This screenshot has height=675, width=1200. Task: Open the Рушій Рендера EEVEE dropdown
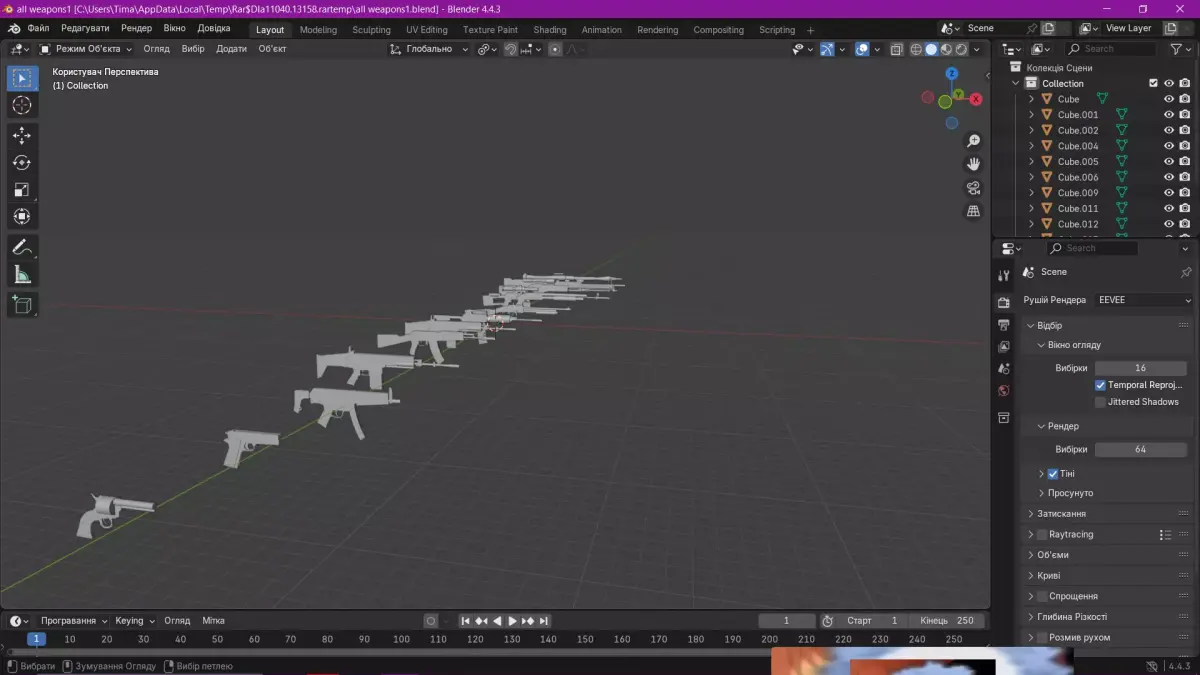(x=1144, y=300)
